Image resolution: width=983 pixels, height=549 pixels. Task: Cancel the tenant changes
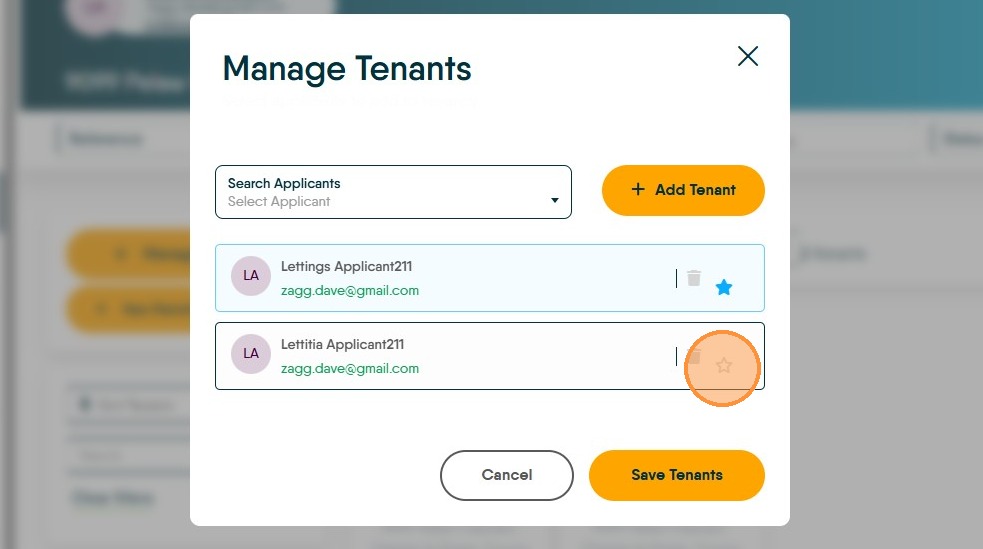pyautogui.click(x=507, y=475)
